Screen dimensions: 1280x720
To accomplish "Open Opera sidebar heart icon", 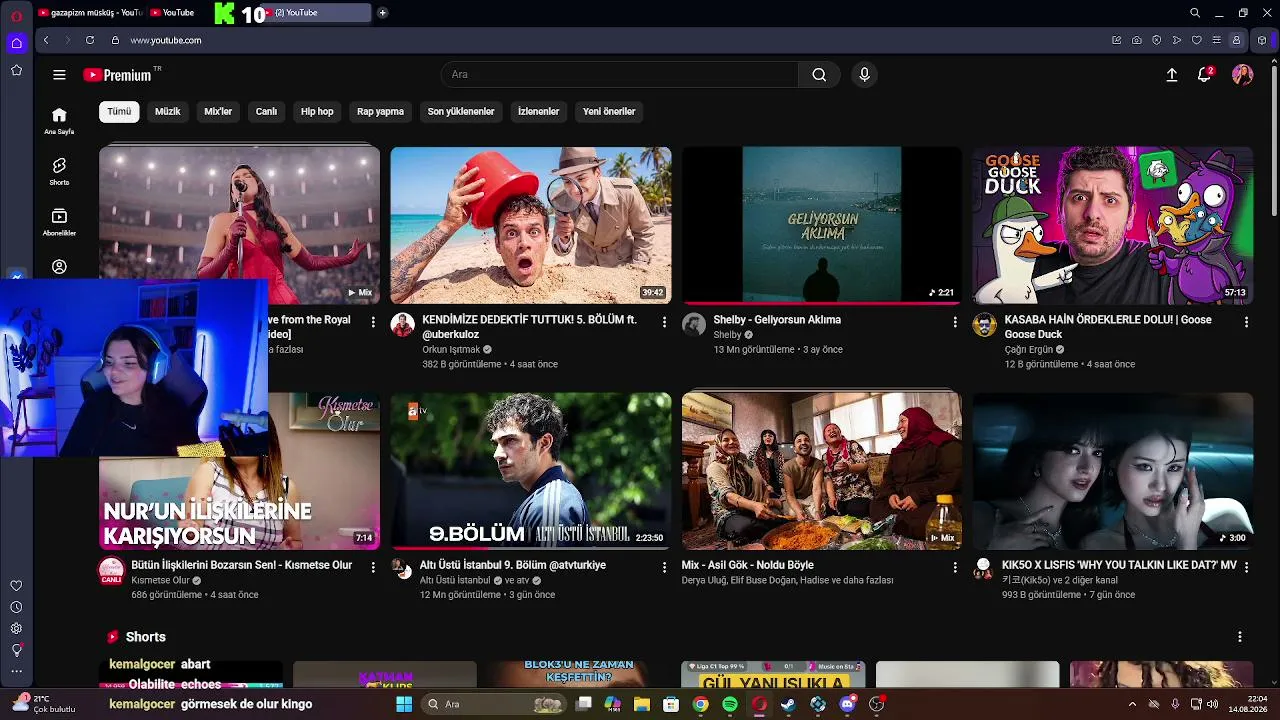I will tap(16, 586).
